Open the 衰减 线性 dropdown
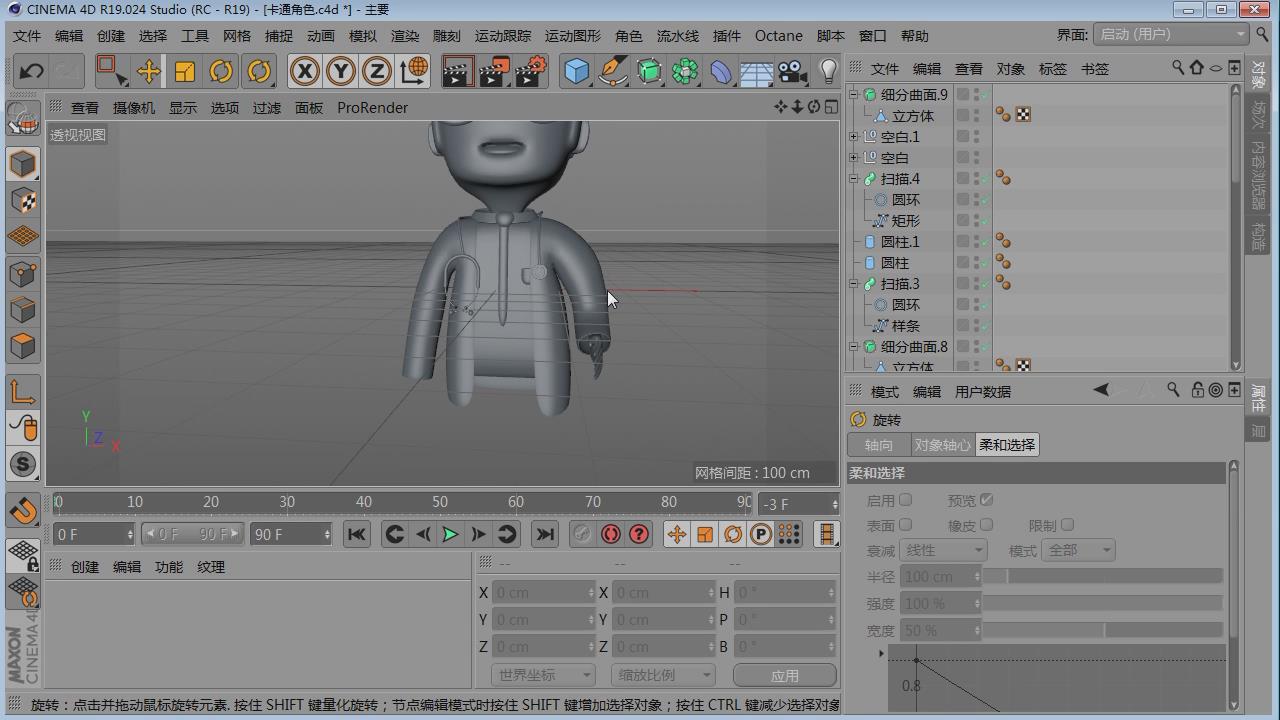Screen dimensions: 1280x720 [x=943, y=550]
